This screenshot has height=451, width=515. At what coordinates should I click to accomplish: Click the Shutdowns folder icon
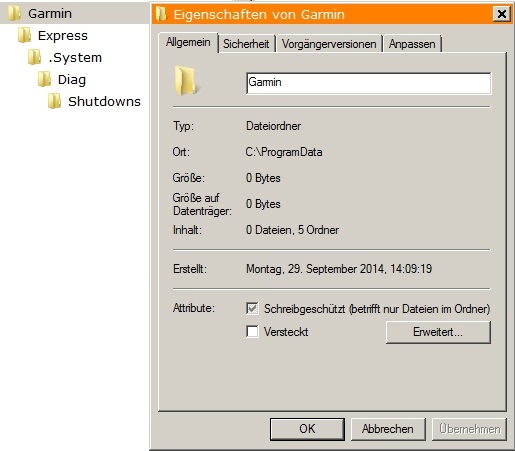click(54, 101)
